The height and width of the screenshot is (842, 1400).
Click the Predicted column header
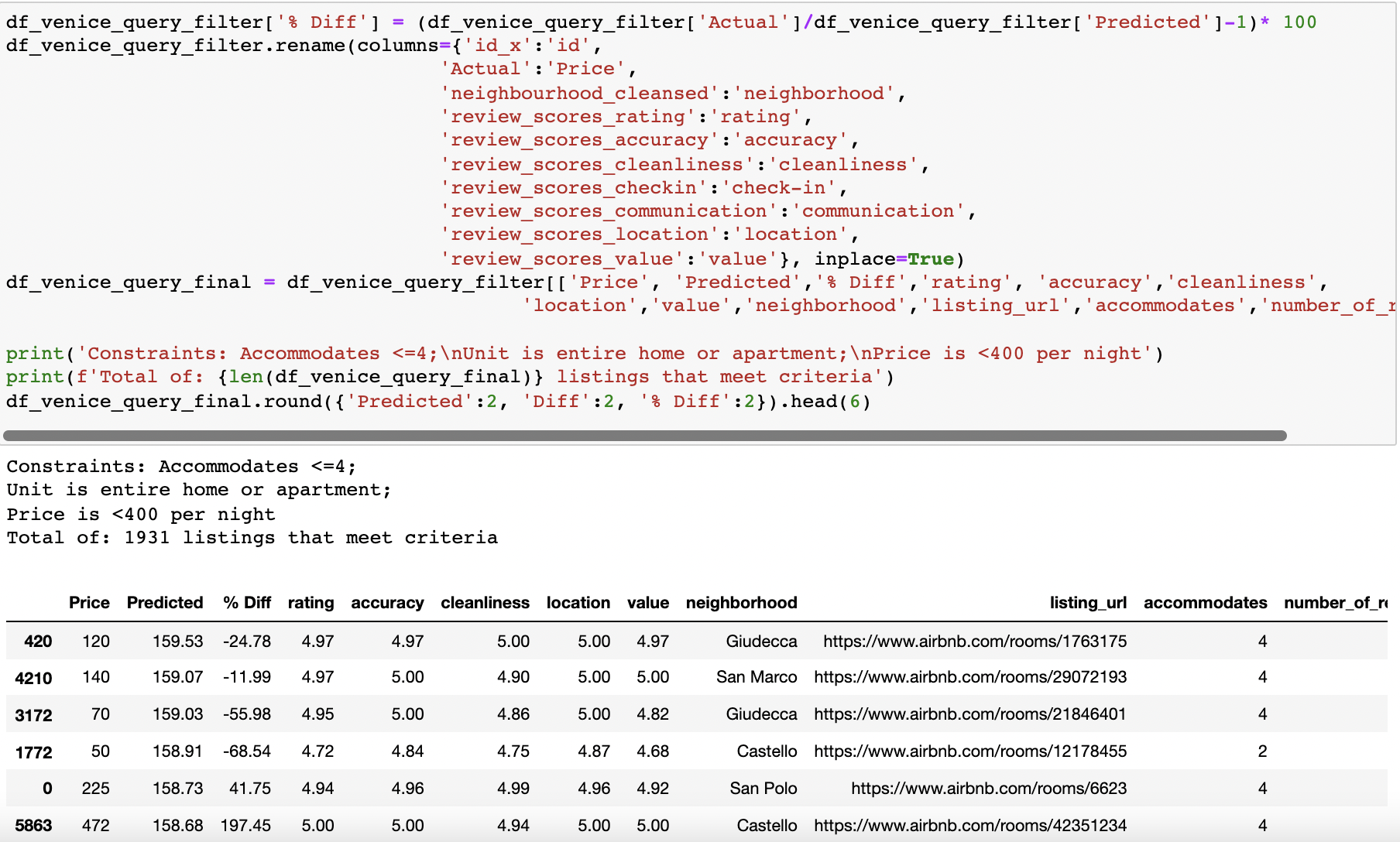[165, 603]
